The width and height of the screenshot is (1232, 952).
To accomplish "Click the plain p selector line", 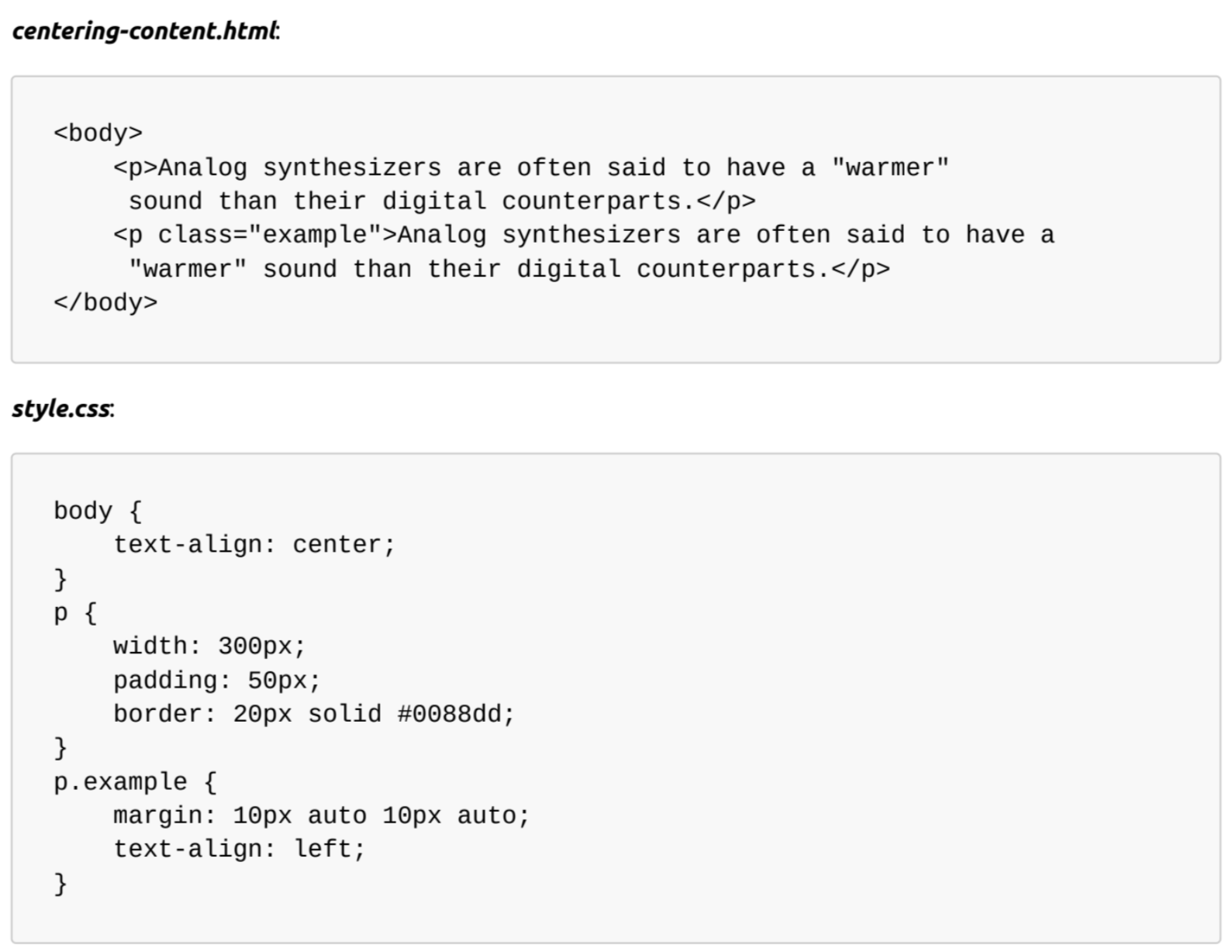I will tap(74, 613).
